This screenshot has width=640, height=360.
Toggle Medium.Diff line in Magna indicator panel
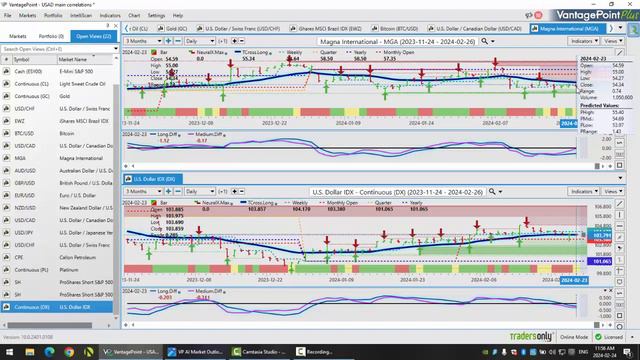[207, 134]
